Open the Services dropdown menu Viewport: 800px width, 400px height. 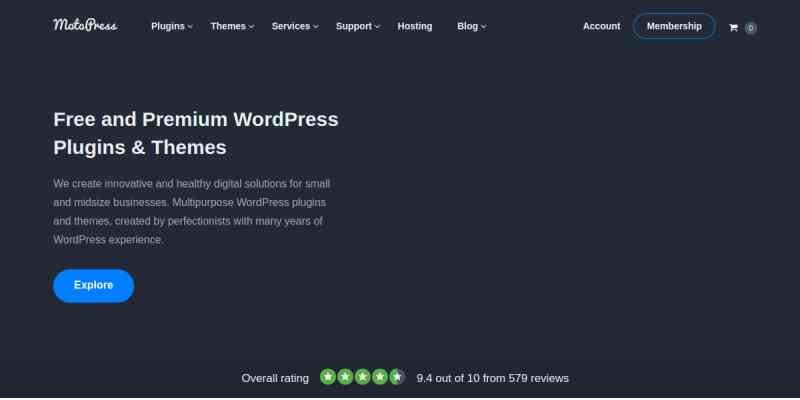295,26
